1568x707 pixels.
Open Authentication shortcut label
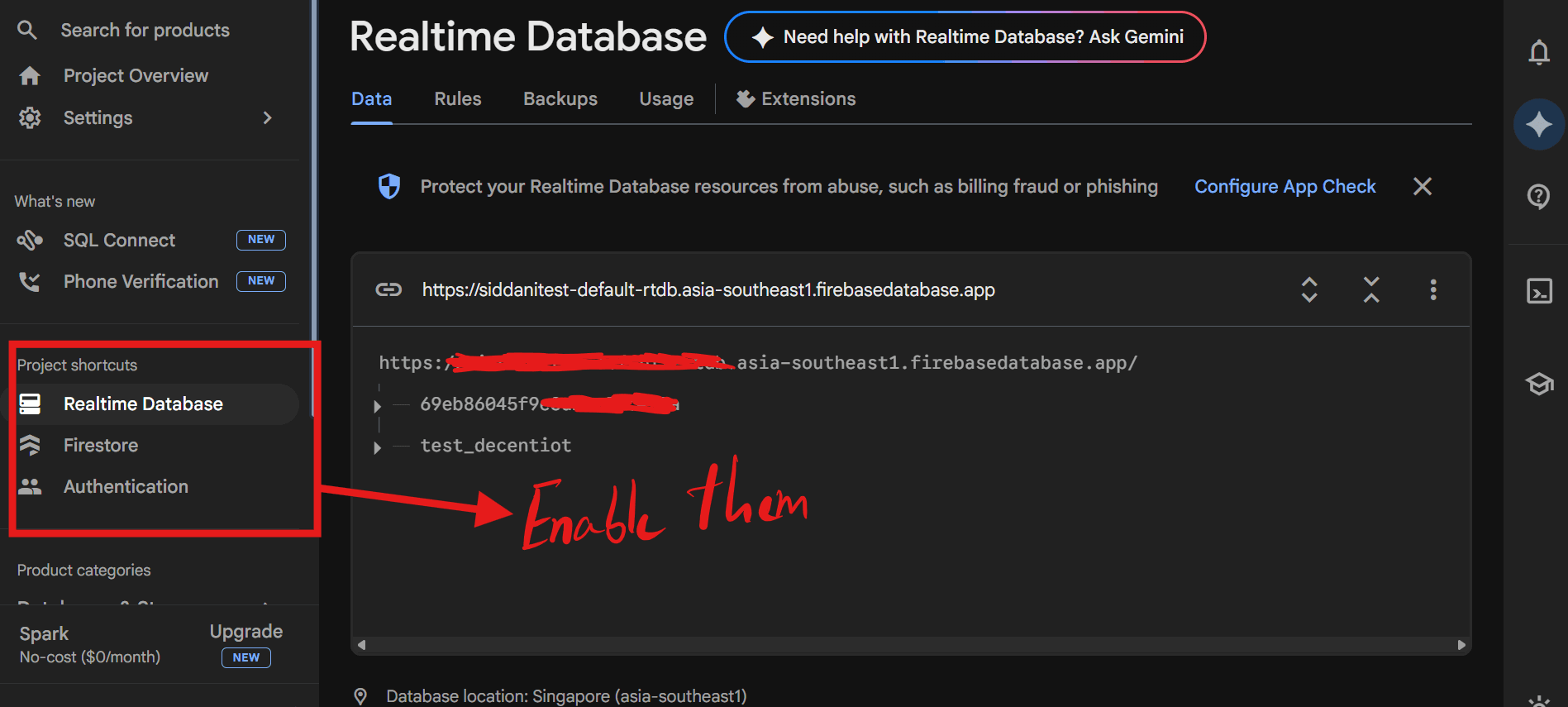(x=126, y=486)
